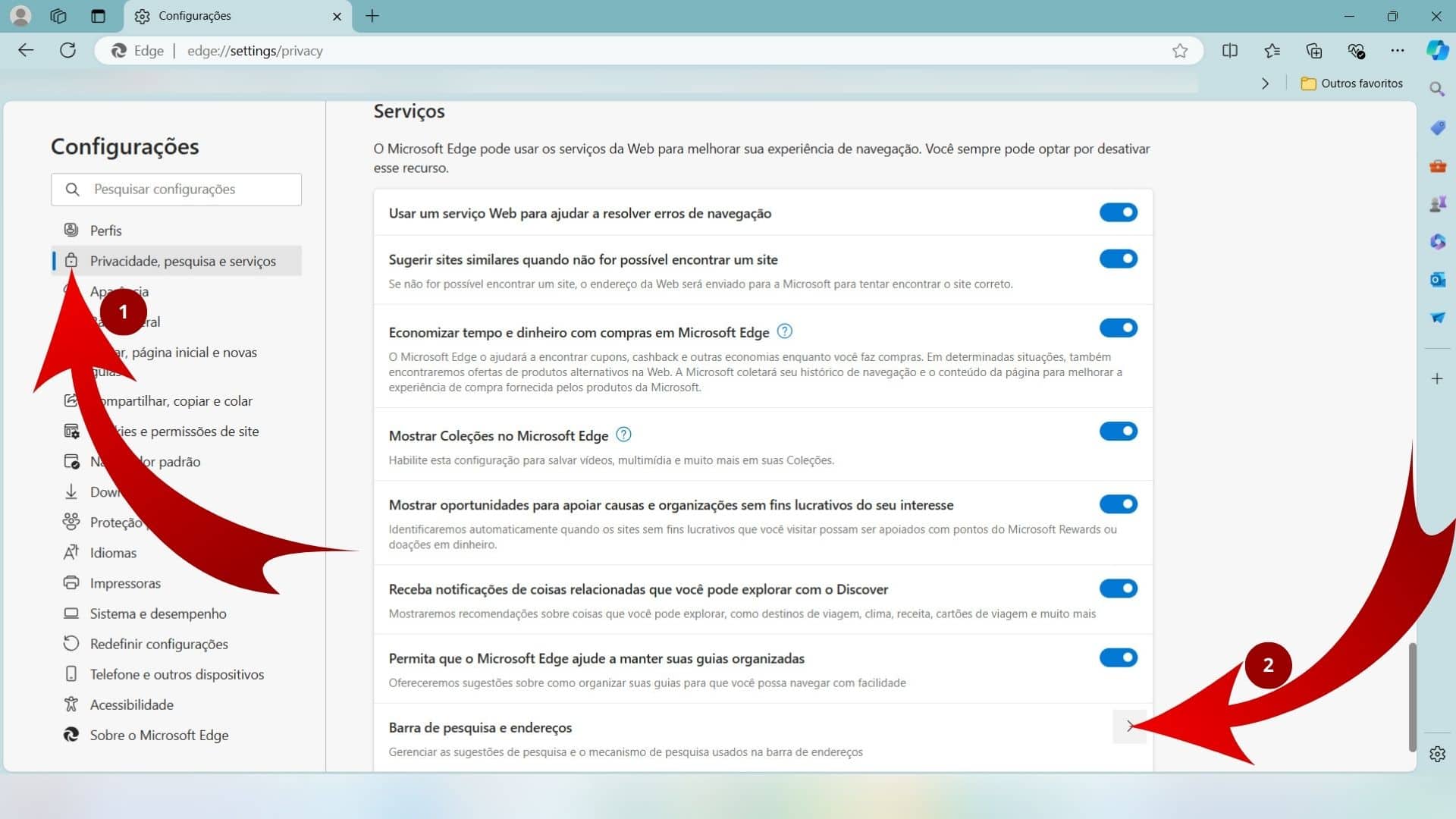Open the sidebar Games icon

[x=1437, y=203]
